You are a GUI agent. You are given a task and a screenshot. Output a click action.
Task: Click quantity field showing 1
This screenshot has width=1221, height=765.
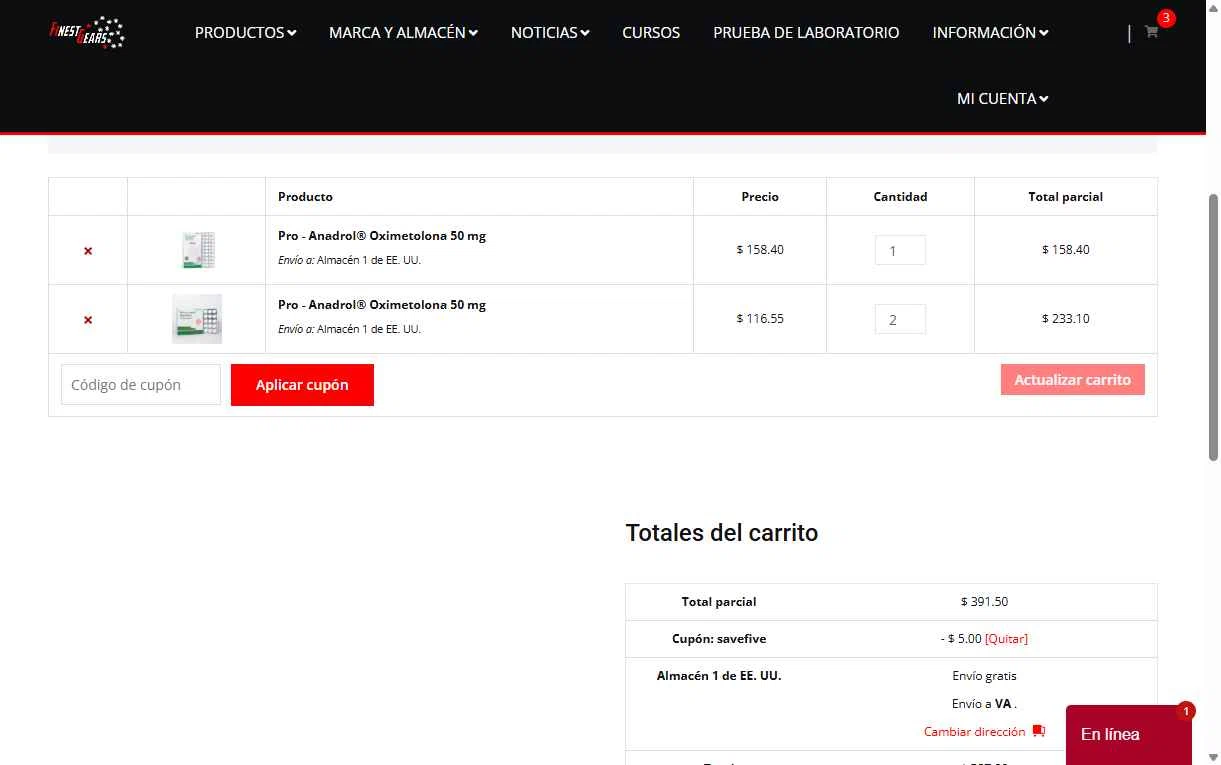pos(900,250)
